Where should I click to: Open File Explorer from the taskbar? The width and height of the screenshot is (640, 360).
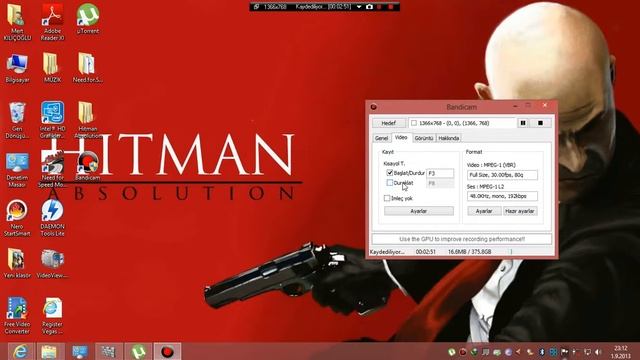coord(49,351)
